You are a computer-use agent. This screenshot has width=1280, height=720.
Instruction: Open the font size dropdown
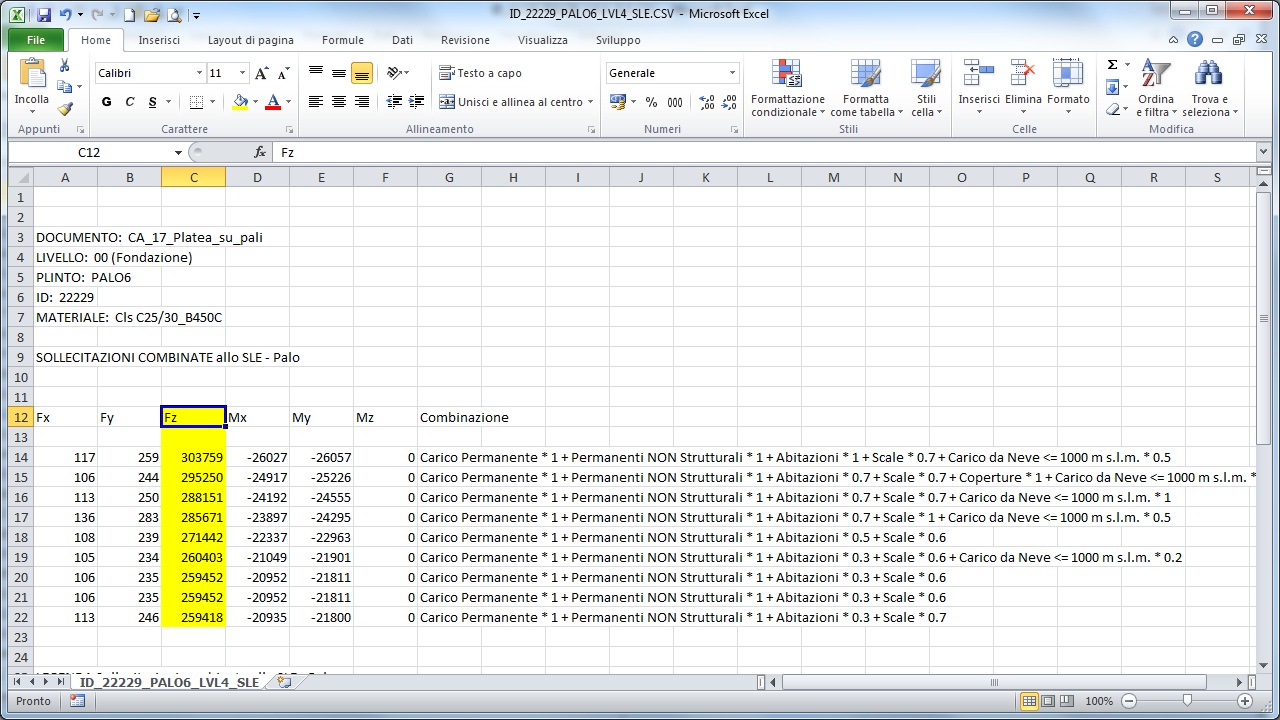click(242, 73)
